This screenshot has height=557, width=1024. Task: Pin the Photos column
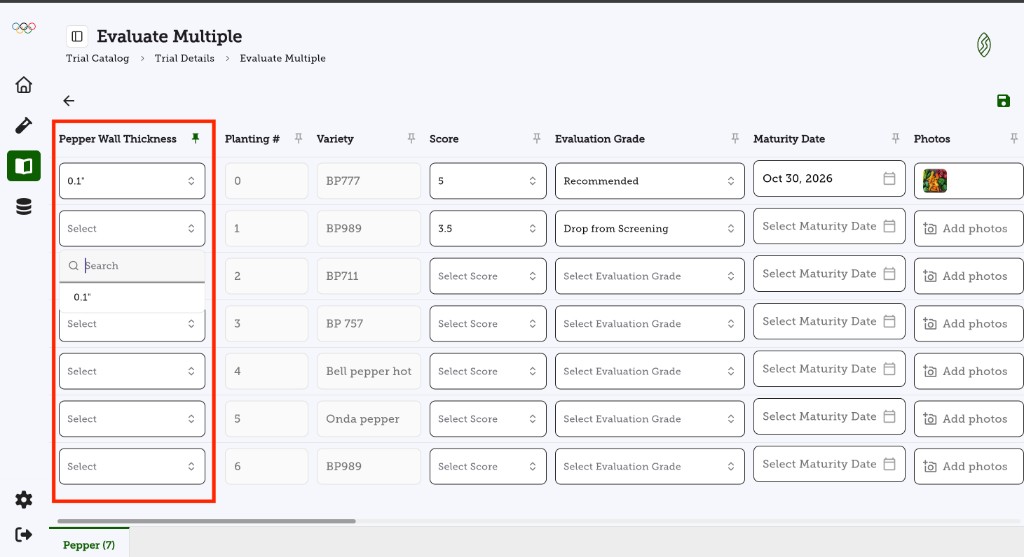[1014, 138]
